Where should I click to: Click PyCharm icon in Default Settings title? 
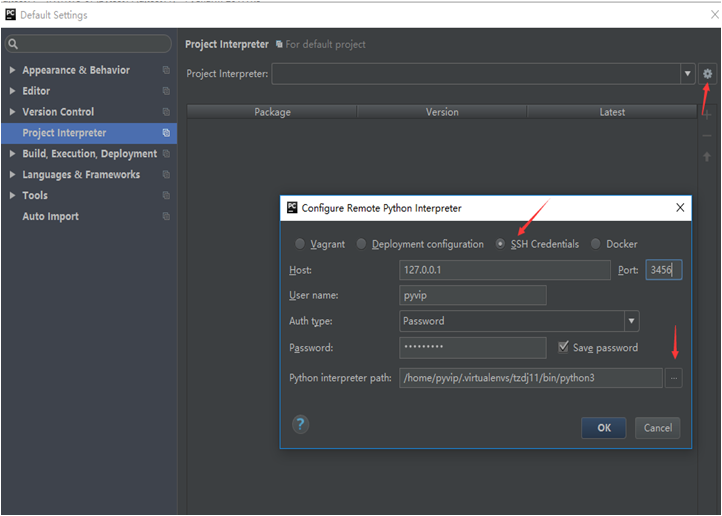tap(10, 15)
